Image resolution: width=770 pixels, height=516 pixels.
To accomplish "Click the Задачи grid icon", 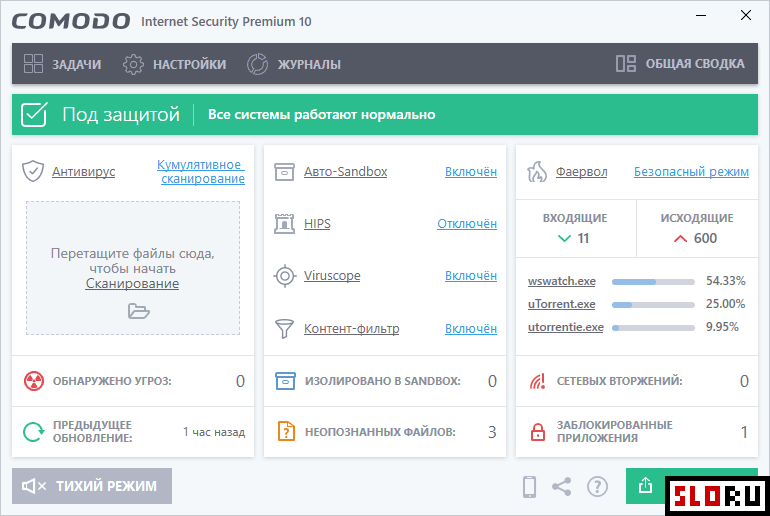I will (x=33, y=64).
